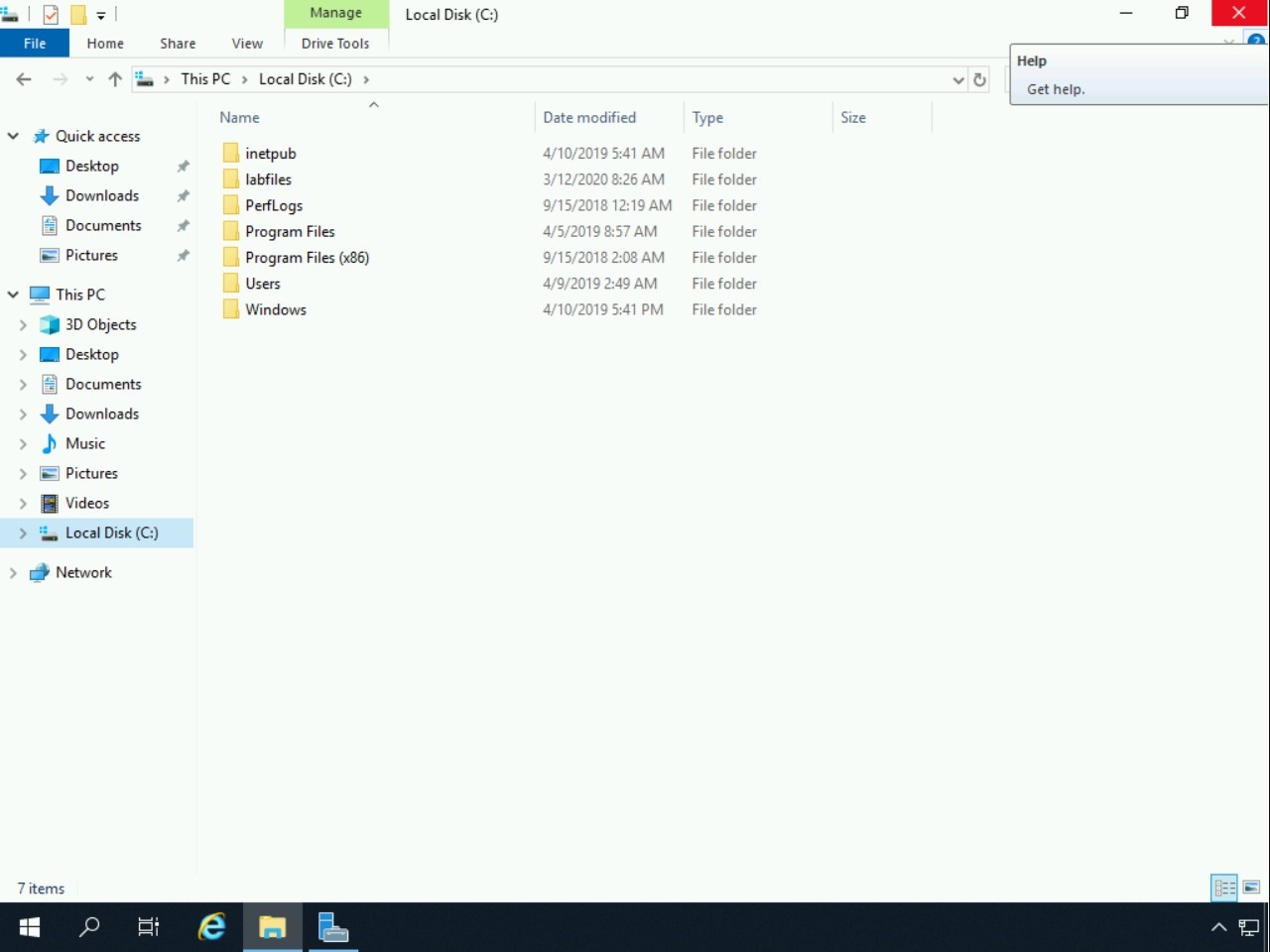Select Downloads under Quick access

102,195
